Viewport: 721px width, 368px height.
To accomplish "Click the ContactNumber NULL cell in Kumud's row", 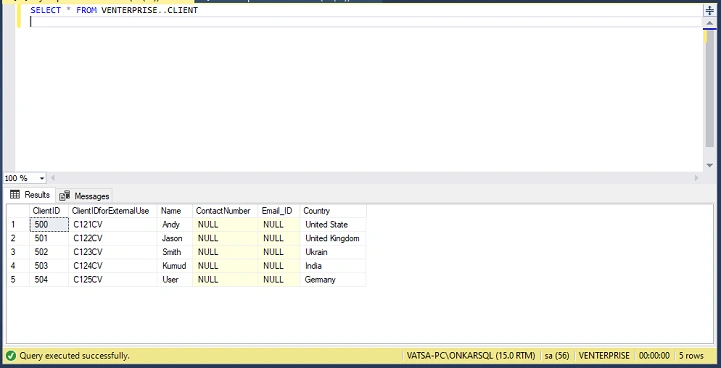I will pos(225,266).
